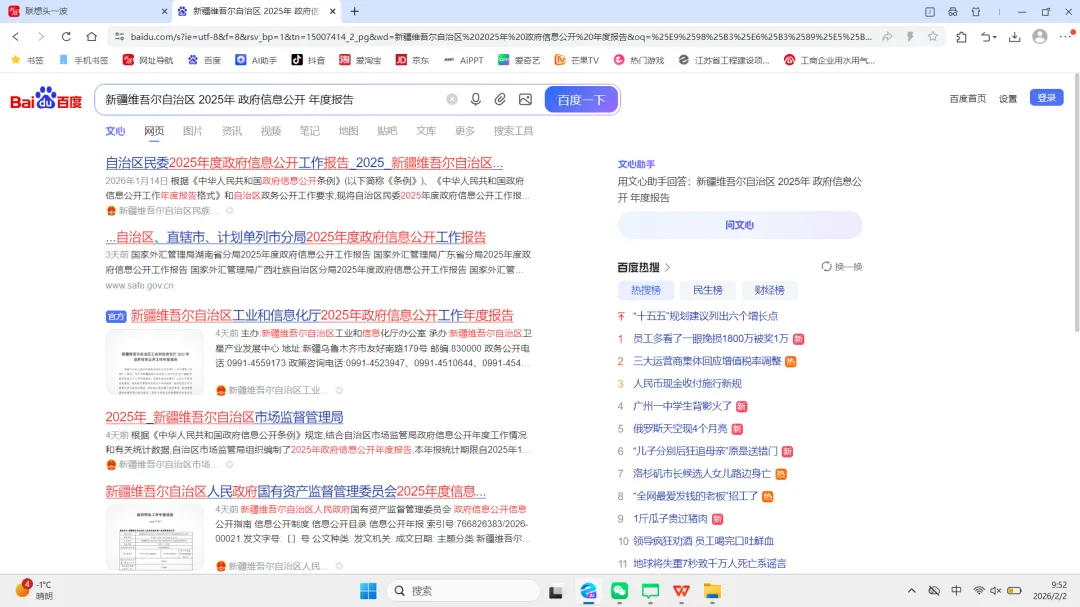Click the 百度一下 search button
Image resolution: width=1080 pixels, height=607 pixels.
pyautogui.click(x=581, y=99)
